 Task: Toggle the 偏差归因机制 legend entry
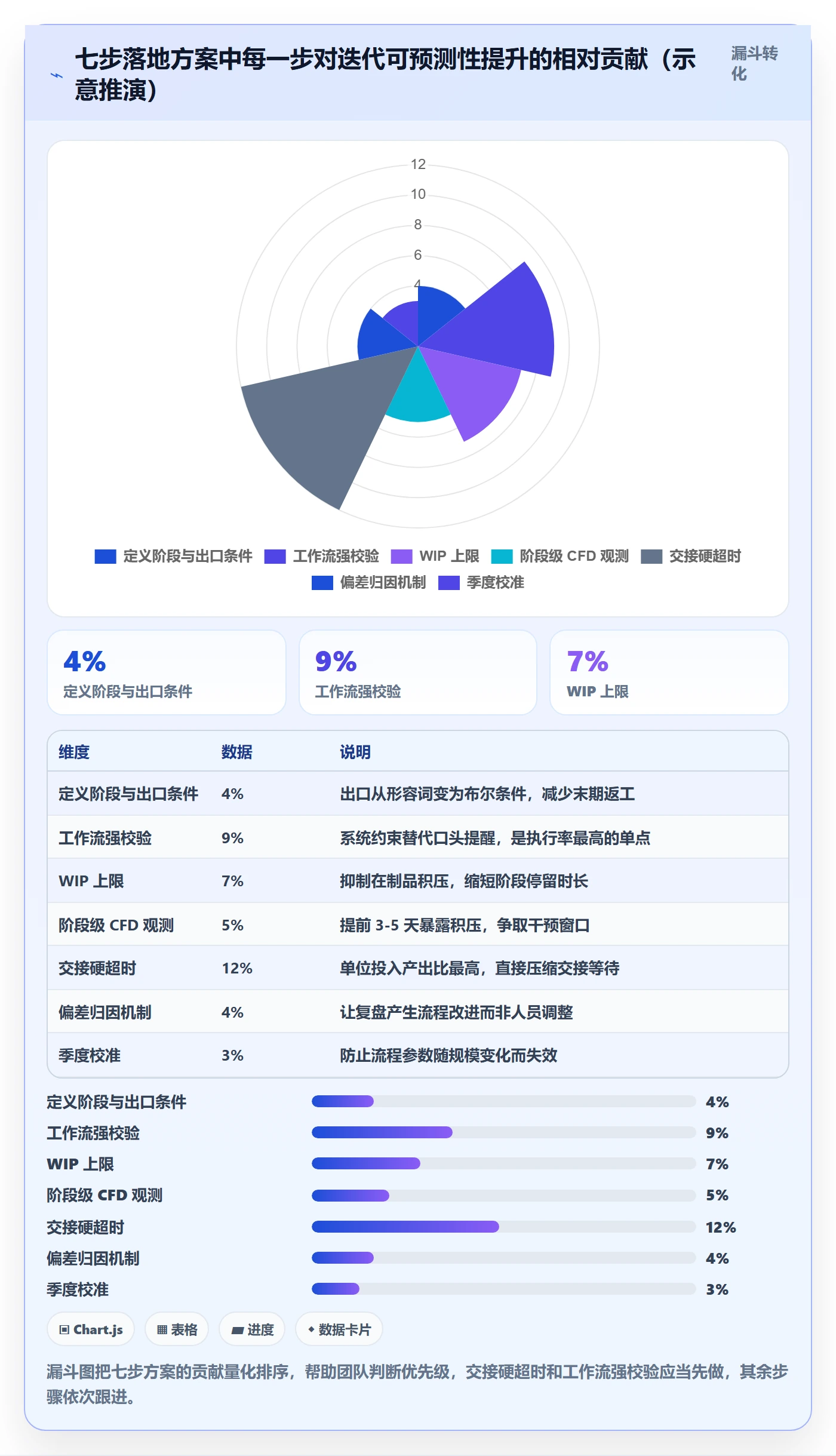point(369,583)
